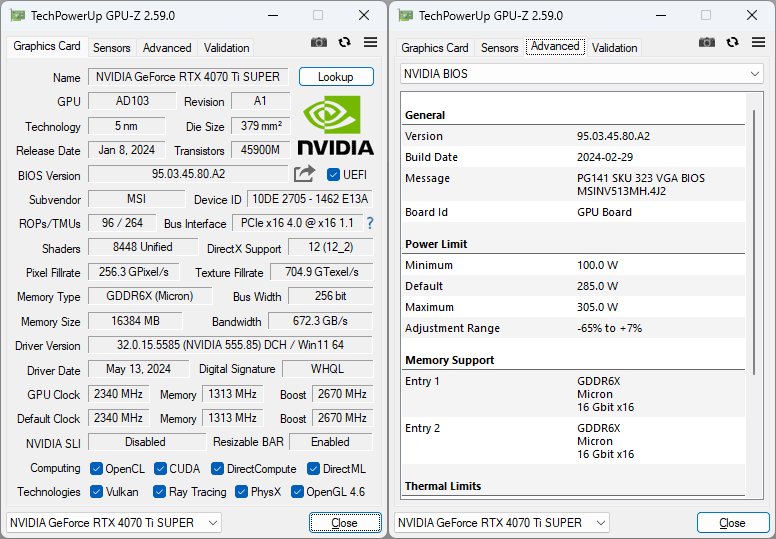The height and width of the screenshot is (539, 776).
Task: Toggle the DirectML checkbox
Action: (x=313, y=468)
